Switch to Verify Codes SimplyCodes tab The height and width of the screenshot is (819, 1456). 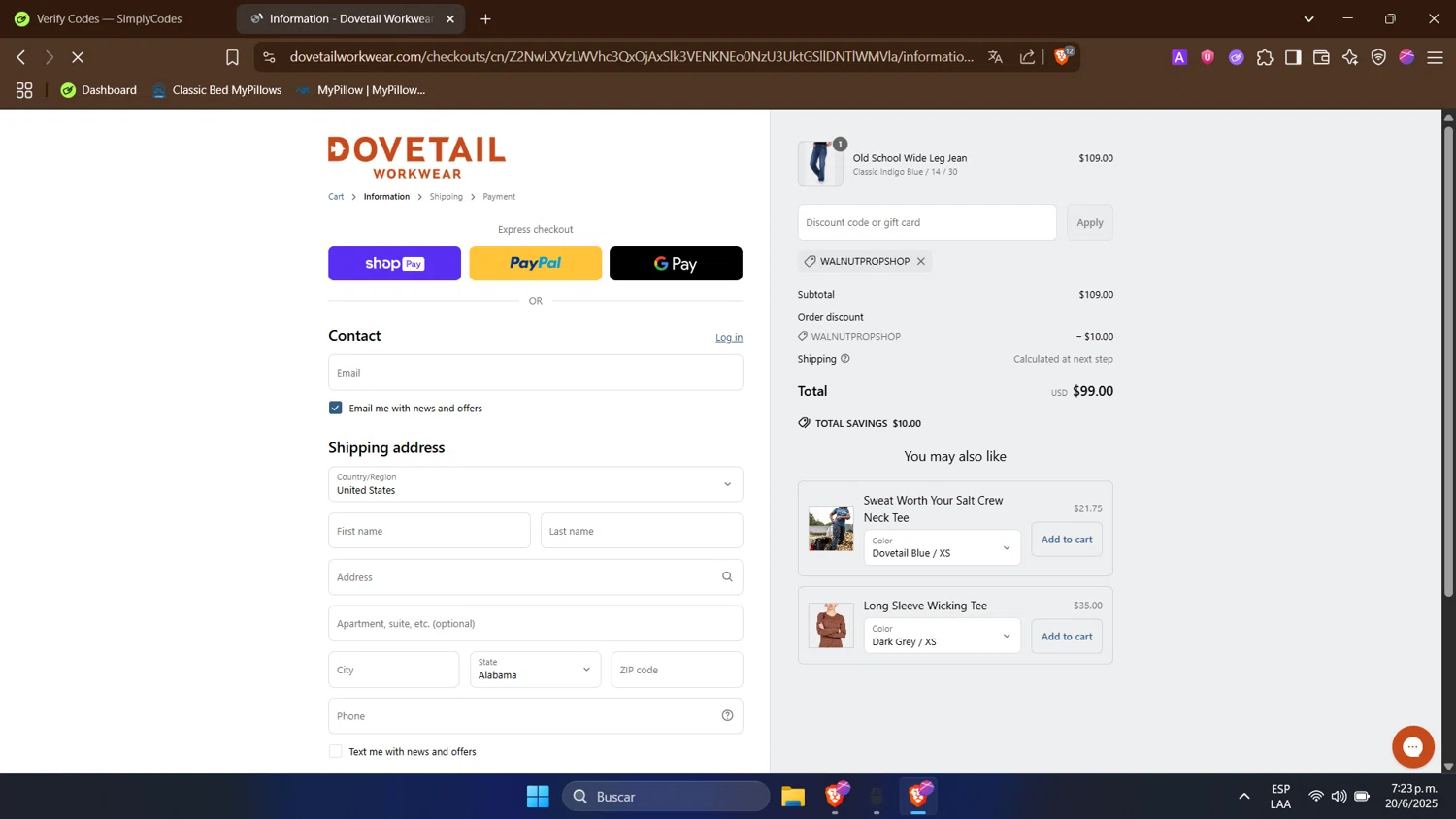pyautogui.click(x=107, y=18)
